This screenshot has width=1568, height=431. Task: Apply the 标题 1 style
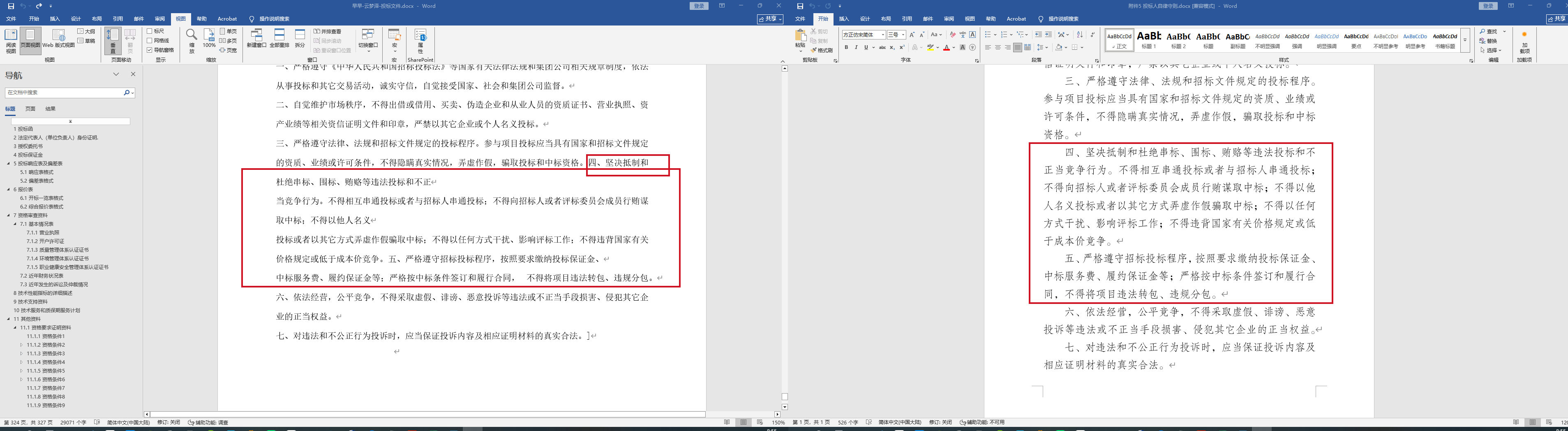tap(1149, 40)
